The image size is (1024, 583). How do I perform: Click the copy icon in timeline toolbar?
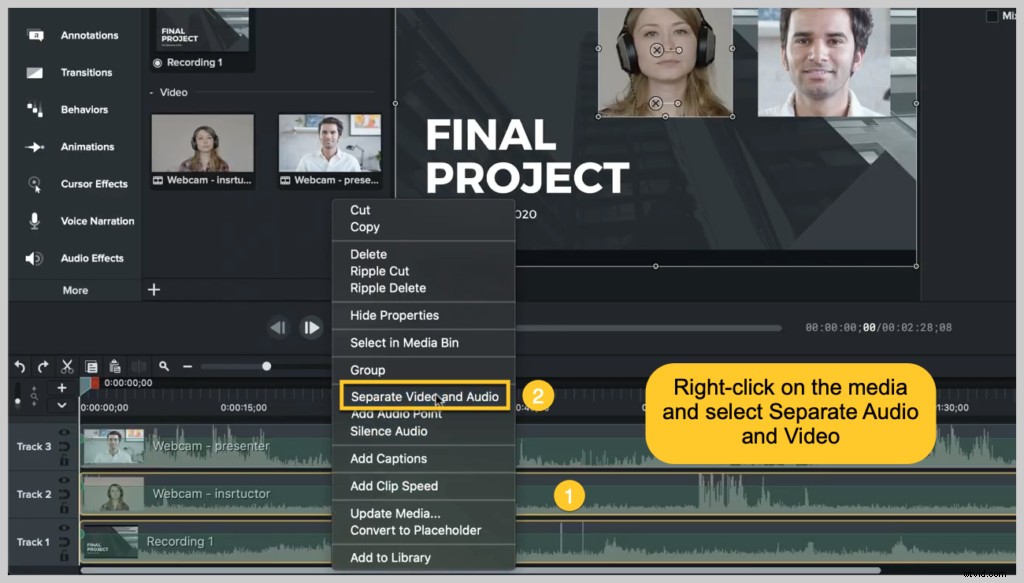pos(91,366)
